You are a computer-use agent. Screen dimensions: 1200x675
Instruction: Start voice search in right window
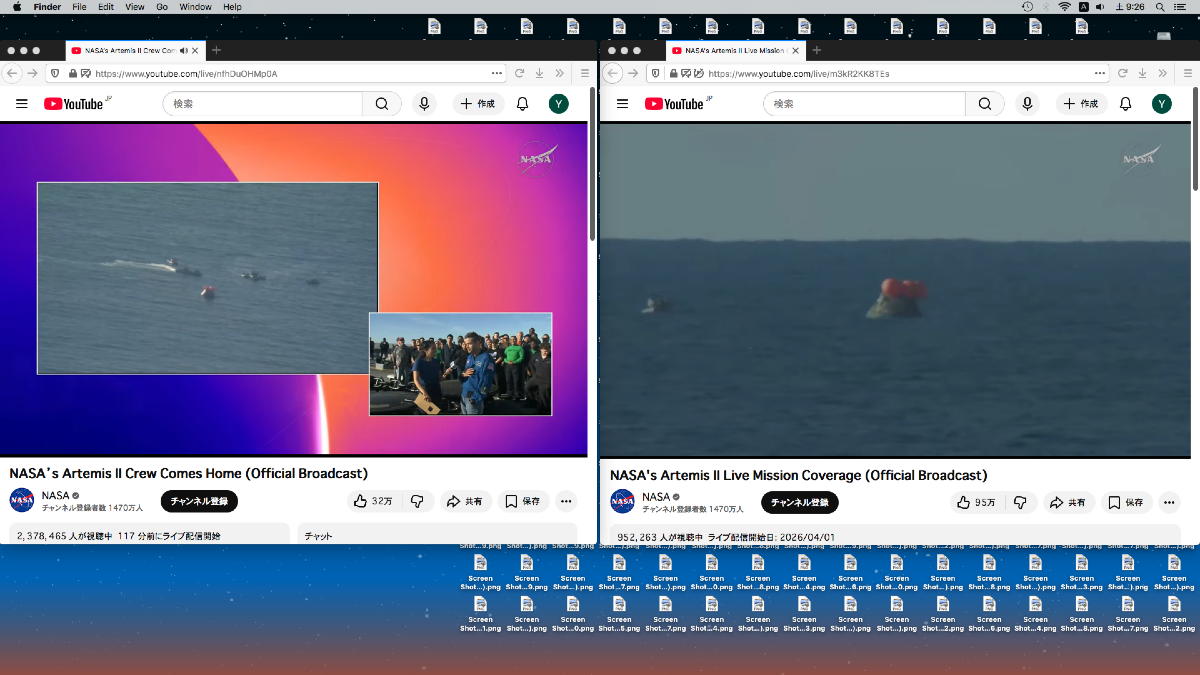1027,104
